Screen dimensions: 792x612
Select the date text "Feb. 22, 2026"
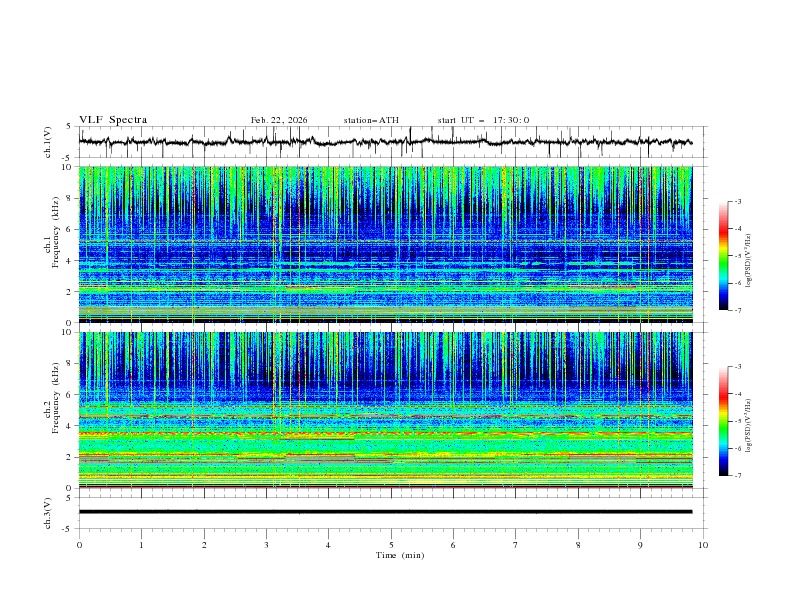[279, 120]
